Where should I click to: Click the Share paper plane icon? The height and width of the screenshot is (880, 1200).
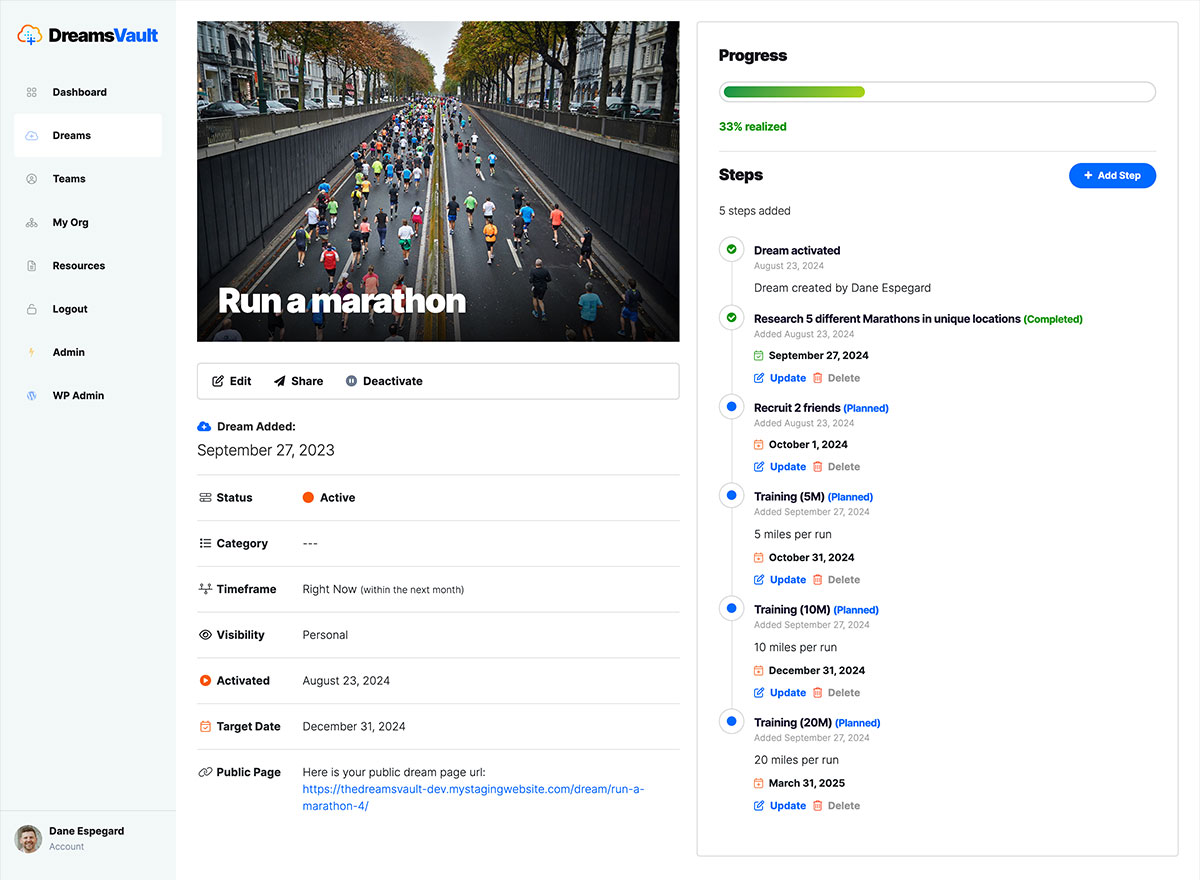coord(280,381)
